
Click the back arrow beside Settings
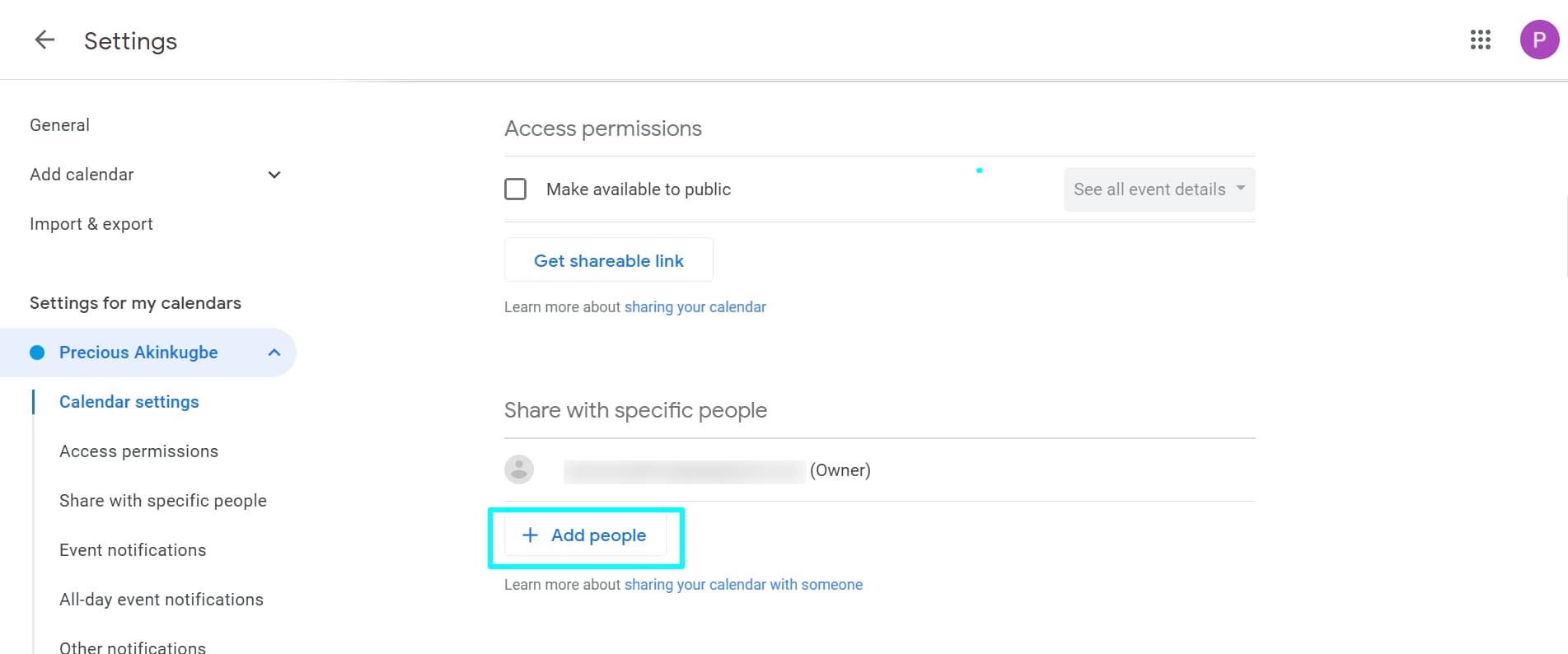(x=44, y=40)
